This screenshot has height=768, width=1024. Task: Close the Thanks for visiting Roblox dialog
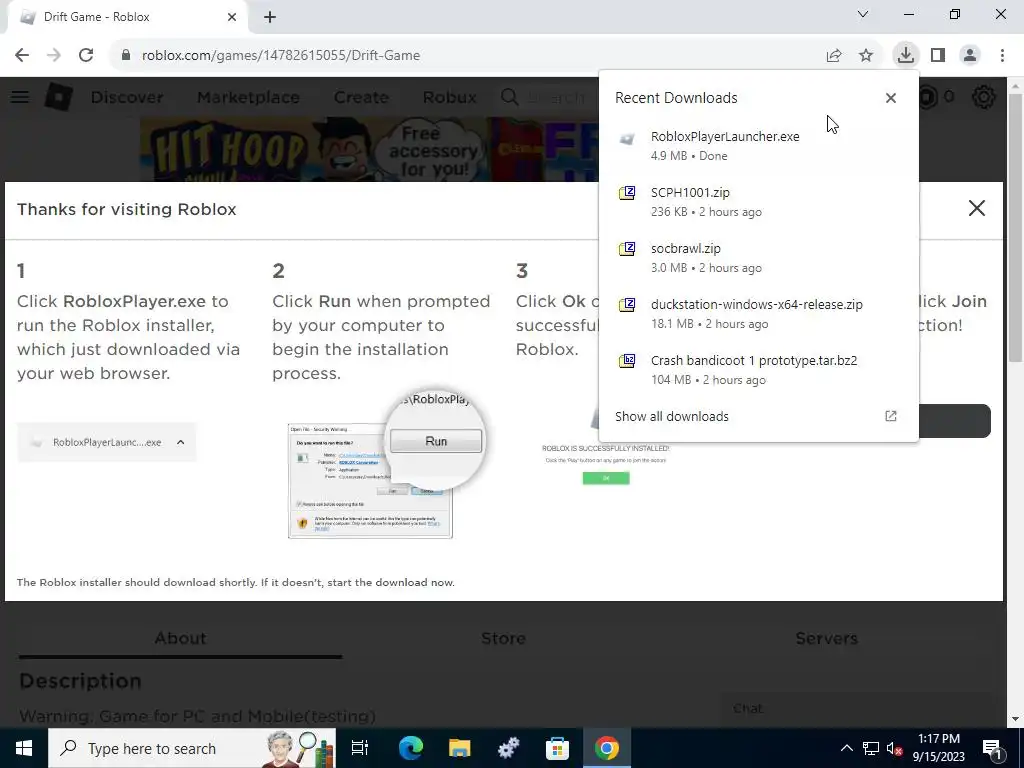tap(977, 208)
